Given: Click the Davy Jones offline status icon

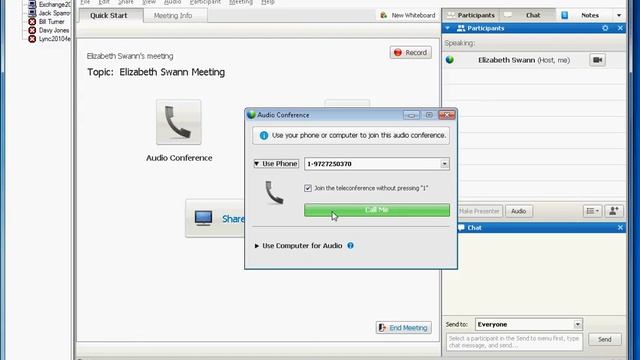Looking at the screenshot, I should [32, 30].
